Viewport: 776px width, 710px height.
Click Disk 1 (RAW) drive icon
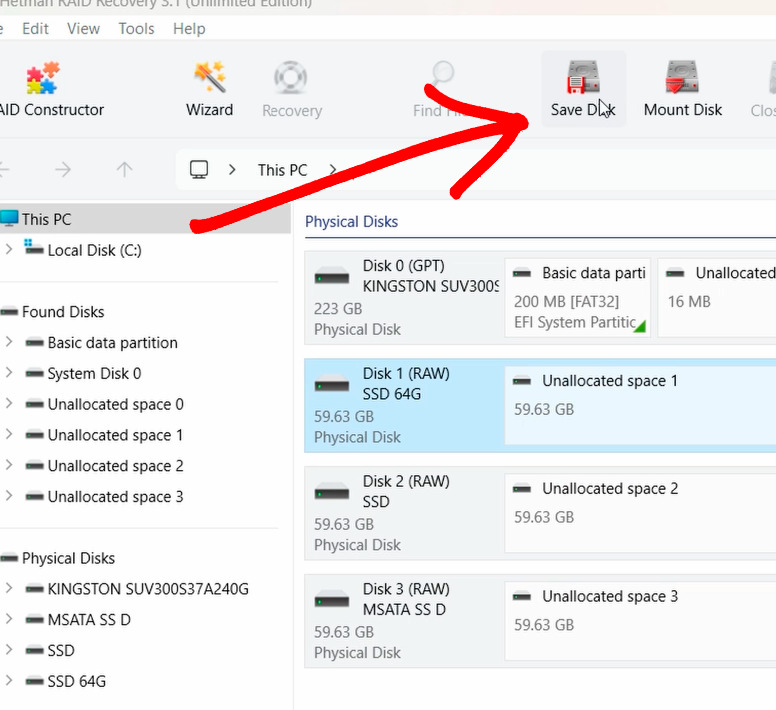(x=332, y=384)
